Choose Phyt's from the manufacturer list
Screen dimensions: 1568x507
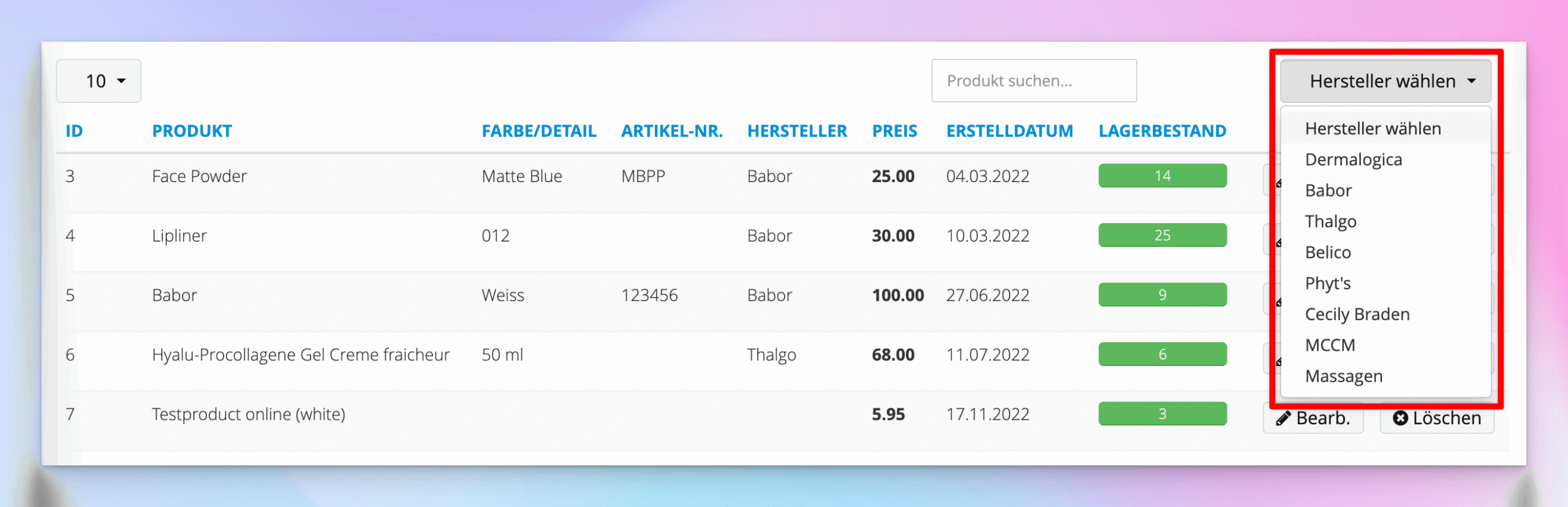[x=1327, y=283]
